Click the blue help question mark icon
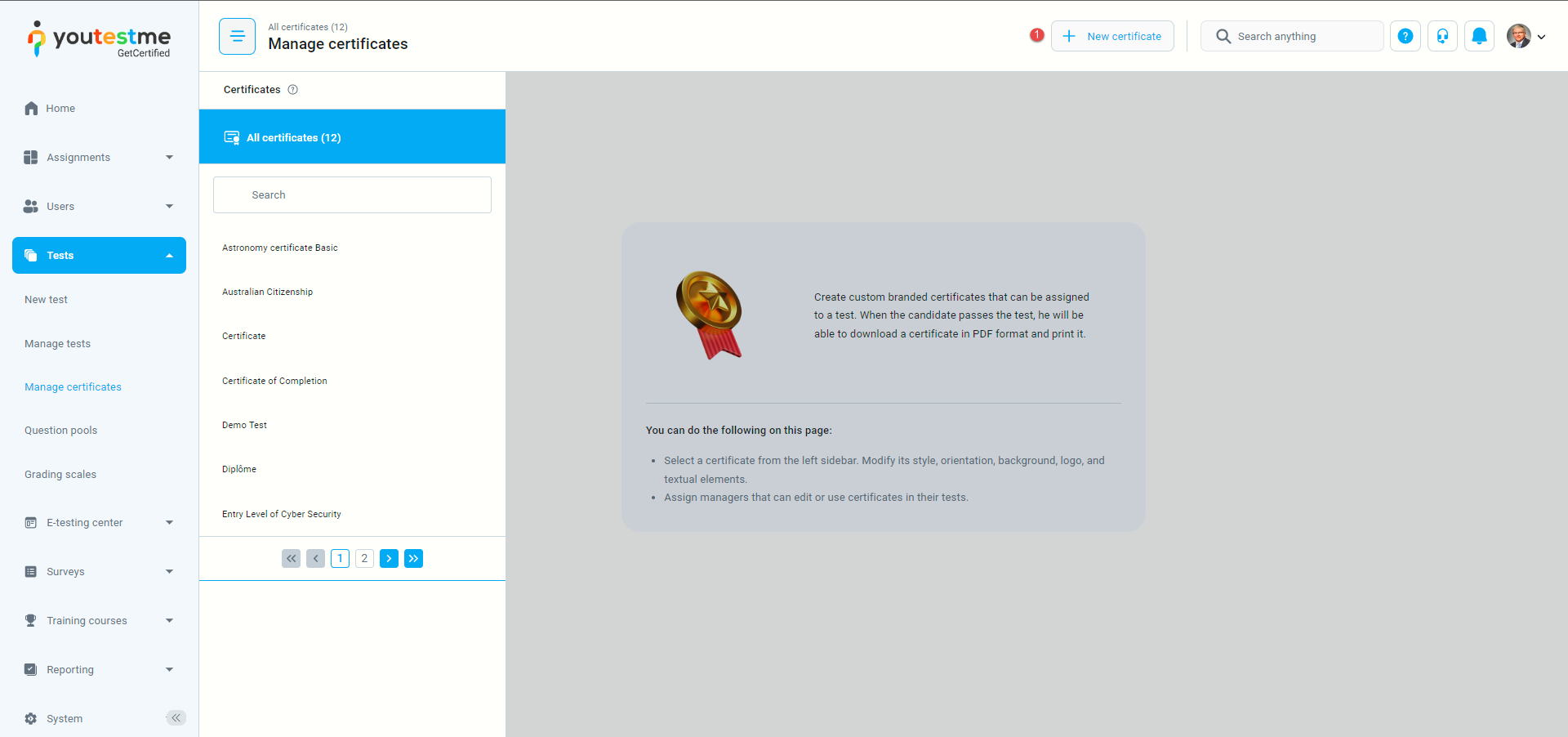The image size is (1568, 737). (x=1405, y=36)
